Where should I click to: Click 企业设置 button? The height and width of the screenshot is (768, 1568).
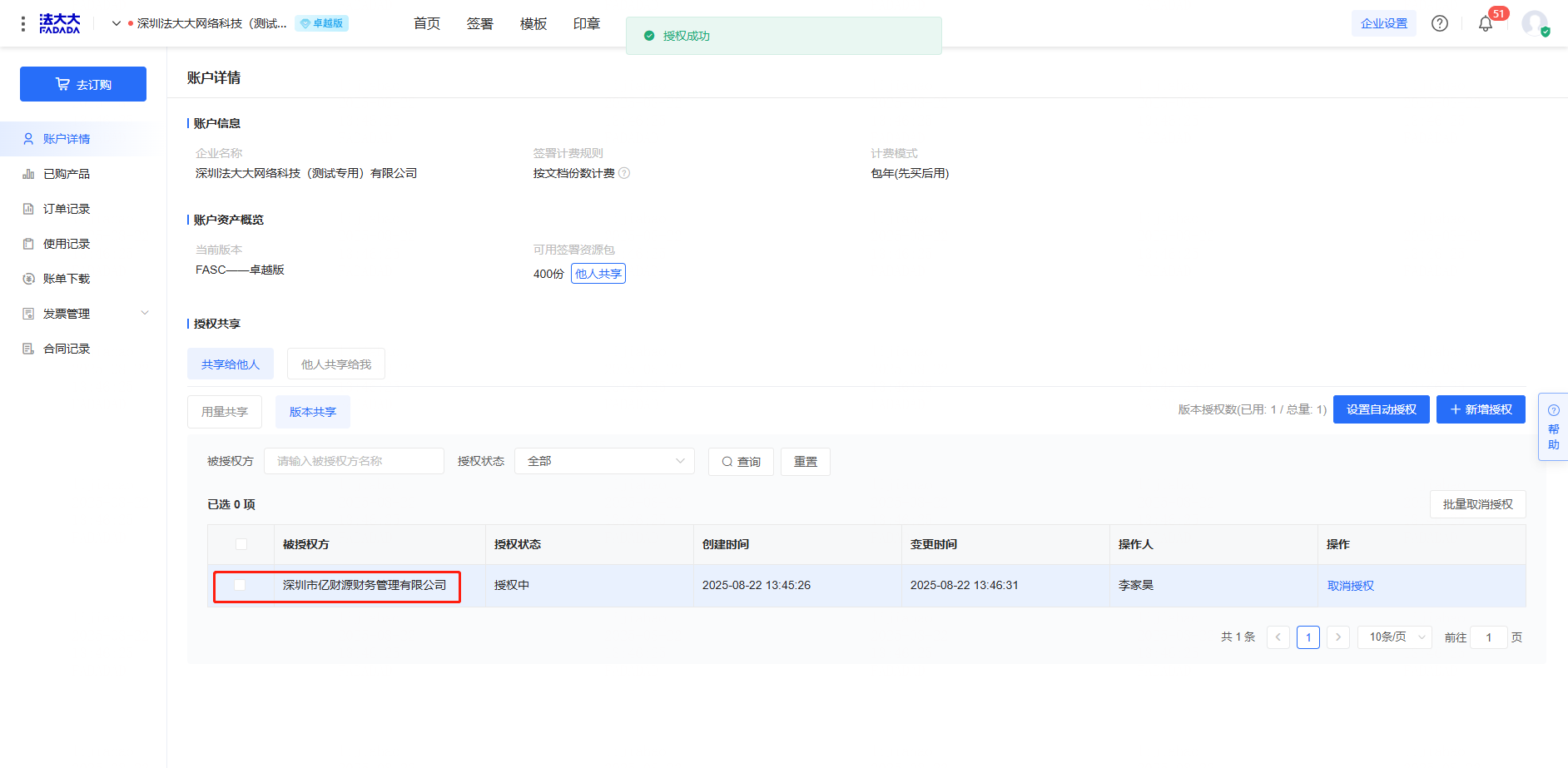tap(1384, 23)
